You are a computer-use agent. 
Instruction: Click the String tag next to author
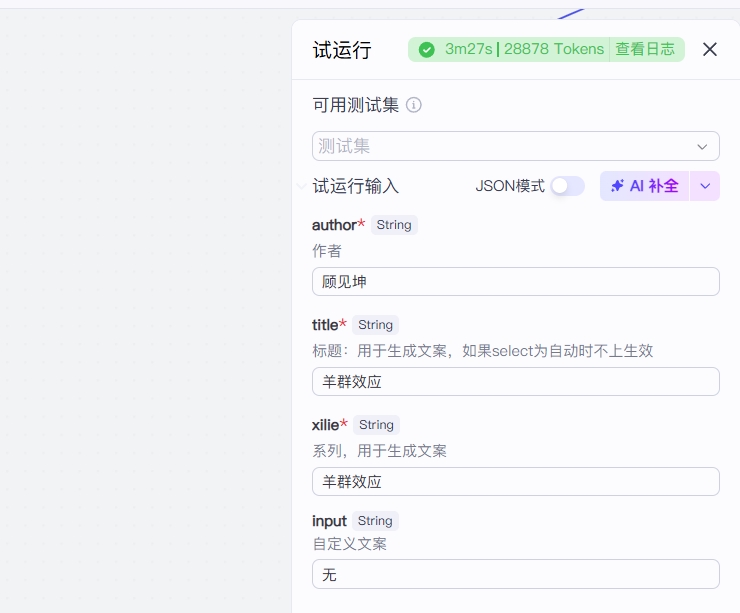point(394,225)
